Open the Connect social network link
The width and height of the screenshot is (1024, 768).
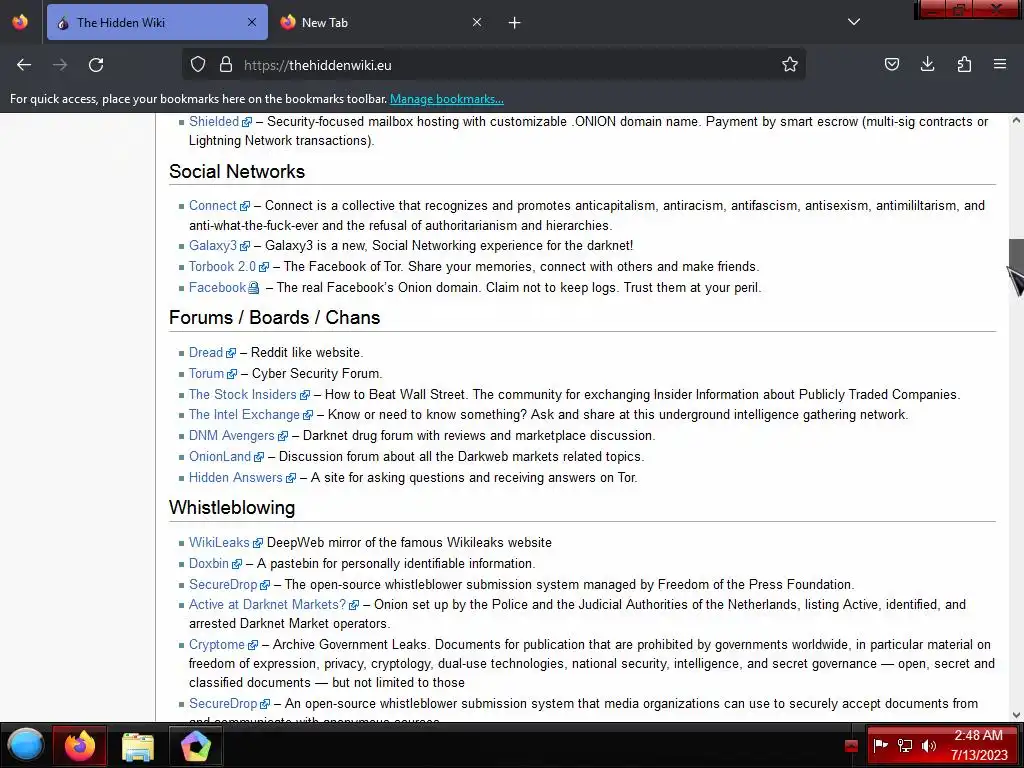[x=212, y=206]
